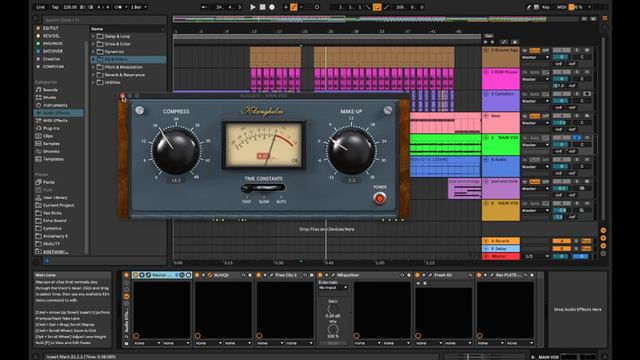Open the Rev PLATE device wrench icon

point(492,275)
